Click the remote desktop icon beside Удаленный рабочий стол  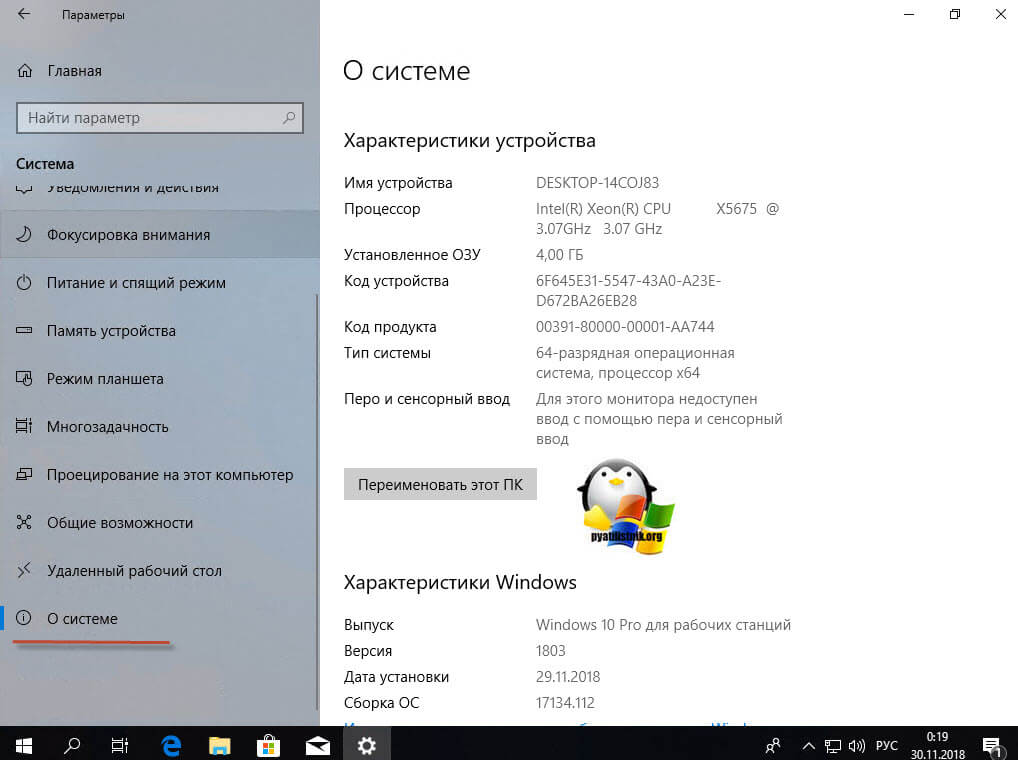[24, 570]
